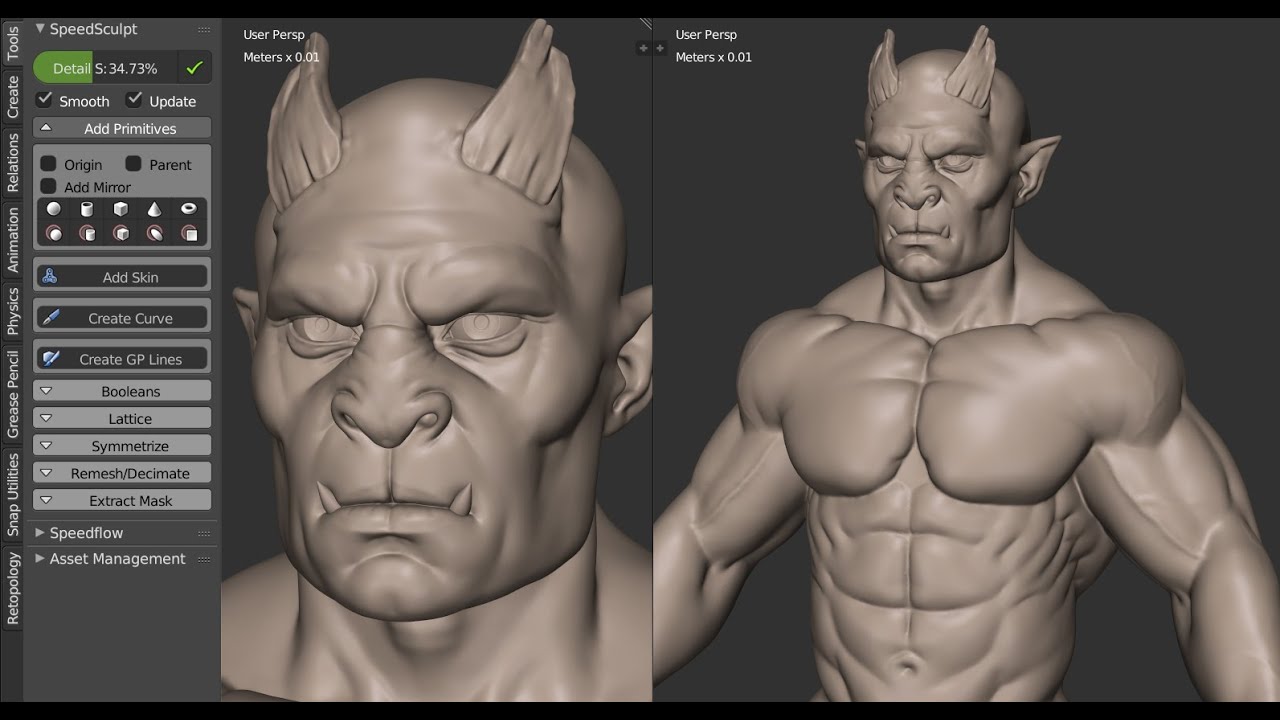
Task: Toggle the Smooth checkbox
Action: pos(45,100)
